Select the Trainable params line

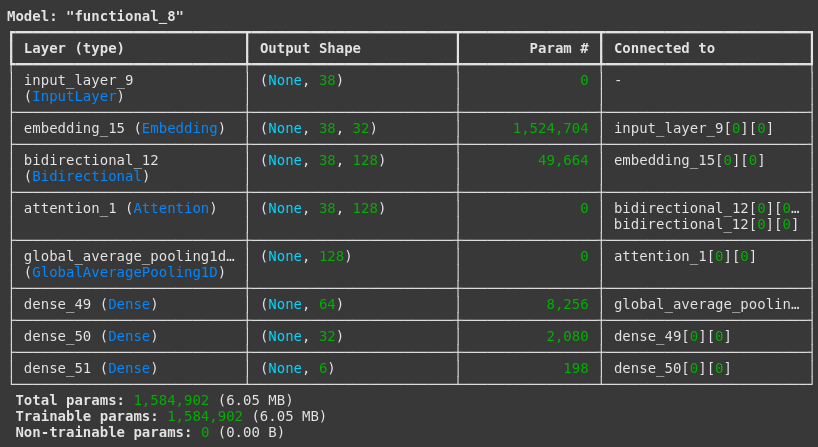[x=171, y=416]
